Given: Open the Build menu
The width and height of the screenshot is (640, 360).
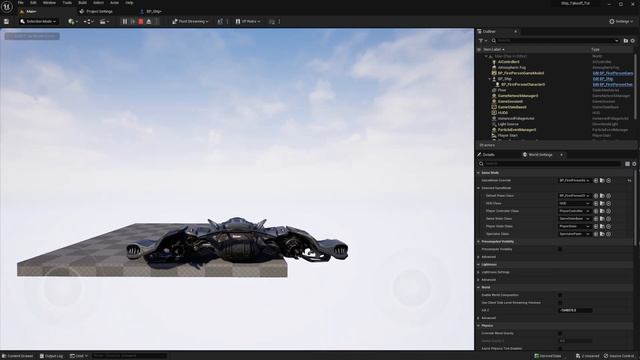Looking at the screenshot, I should pyautogui.click(x=82, y=3).
